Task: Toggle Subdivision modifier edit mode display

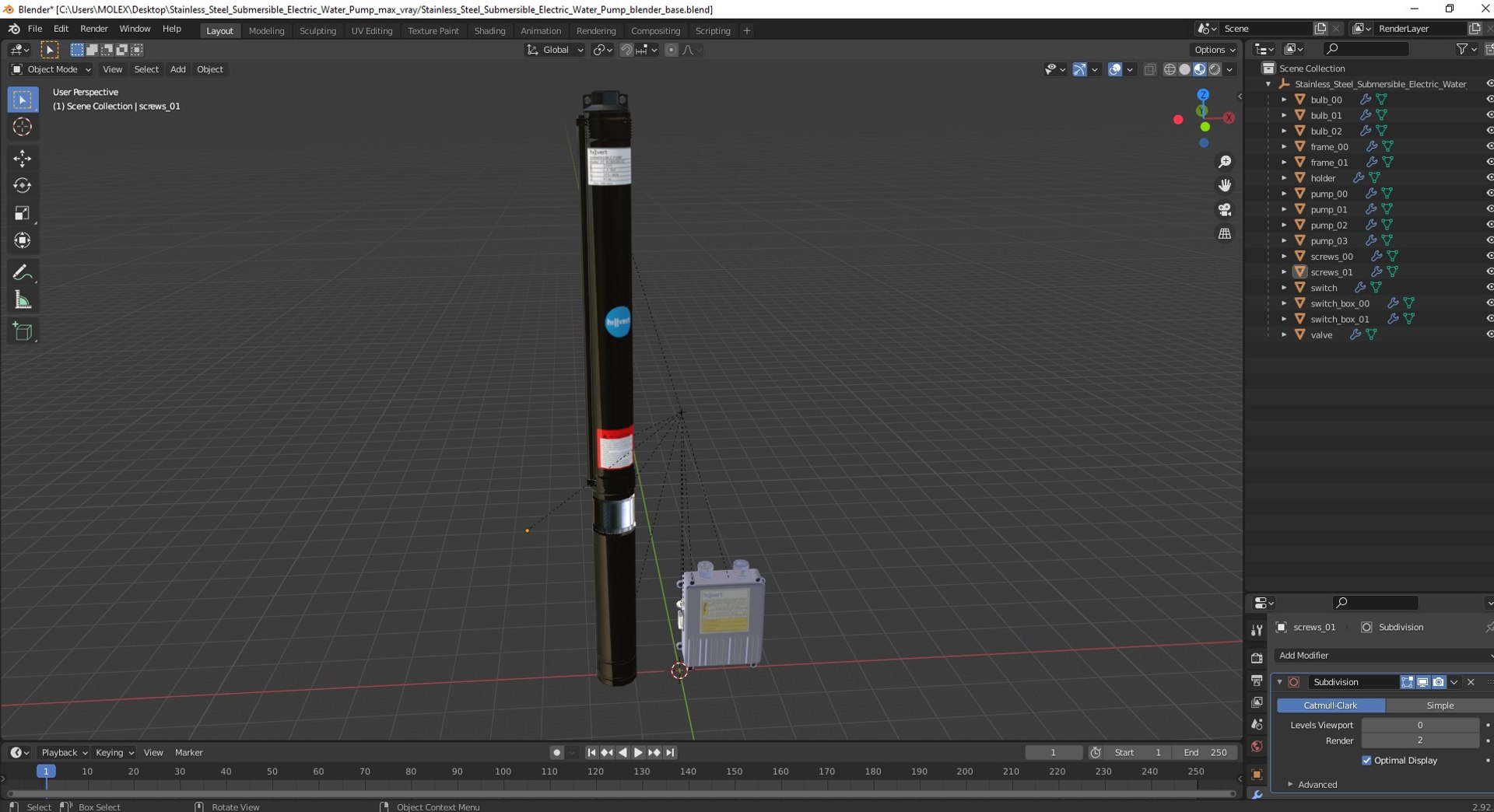Action: point(1407,682)
